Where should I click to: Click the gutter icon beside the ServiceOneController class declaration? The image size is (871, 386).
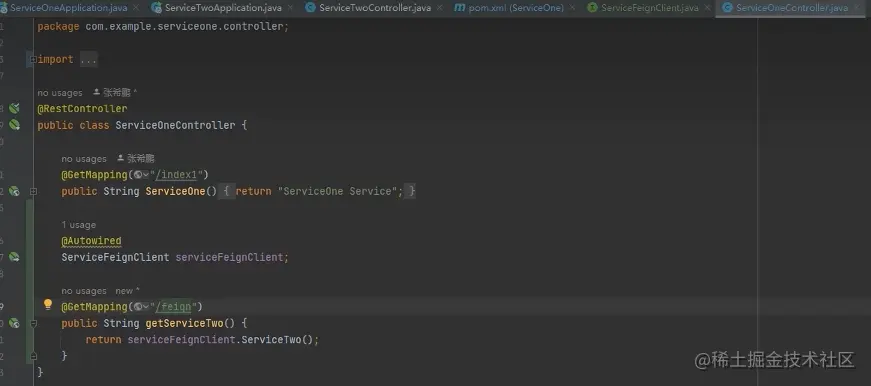[14, 125]
